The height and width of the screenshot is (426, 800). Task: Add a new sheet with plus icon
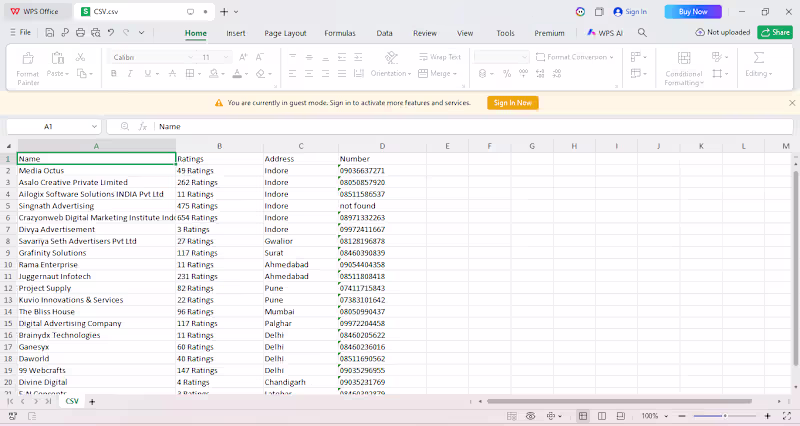(x=92, y=402)
